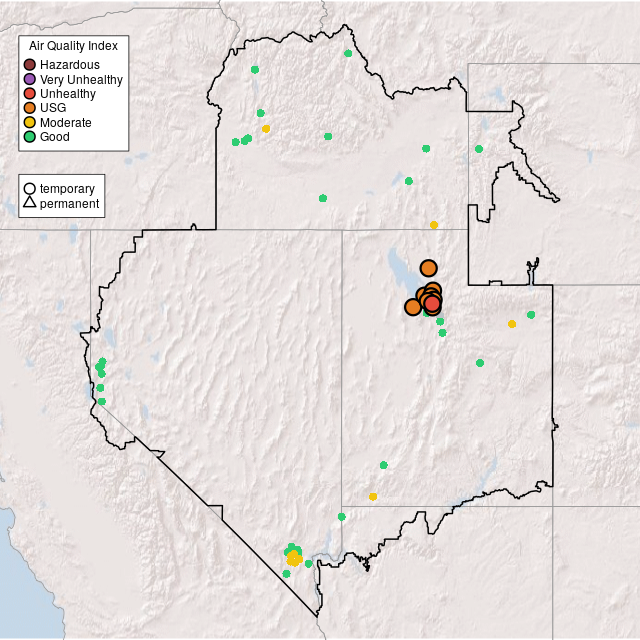640x640 pixels.
Task: Select the Good green legend swatch
Action: 30,137
